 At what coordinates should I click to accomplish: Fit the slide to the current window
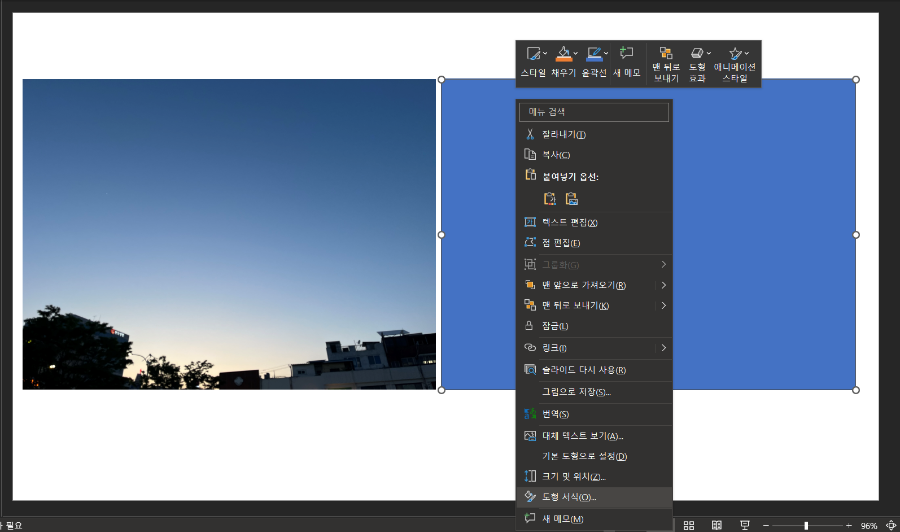point(891,525)
